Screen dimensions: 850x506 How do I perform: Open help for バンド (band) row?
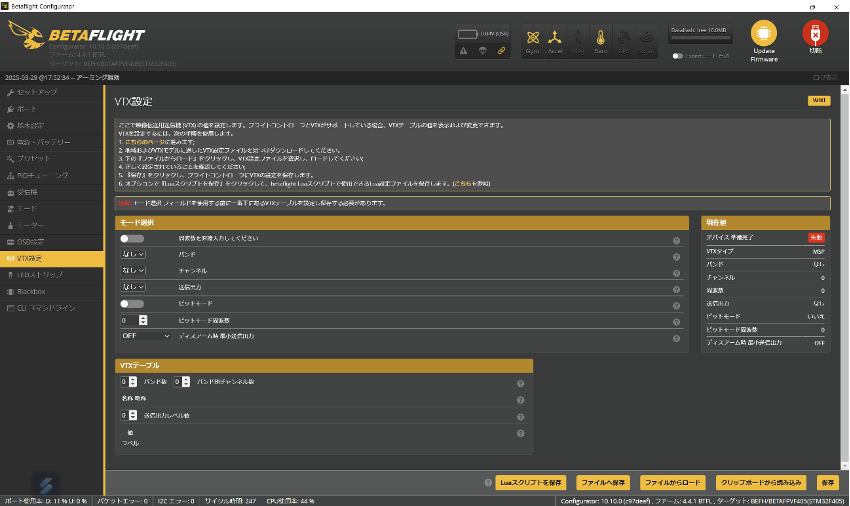(677, 257)
